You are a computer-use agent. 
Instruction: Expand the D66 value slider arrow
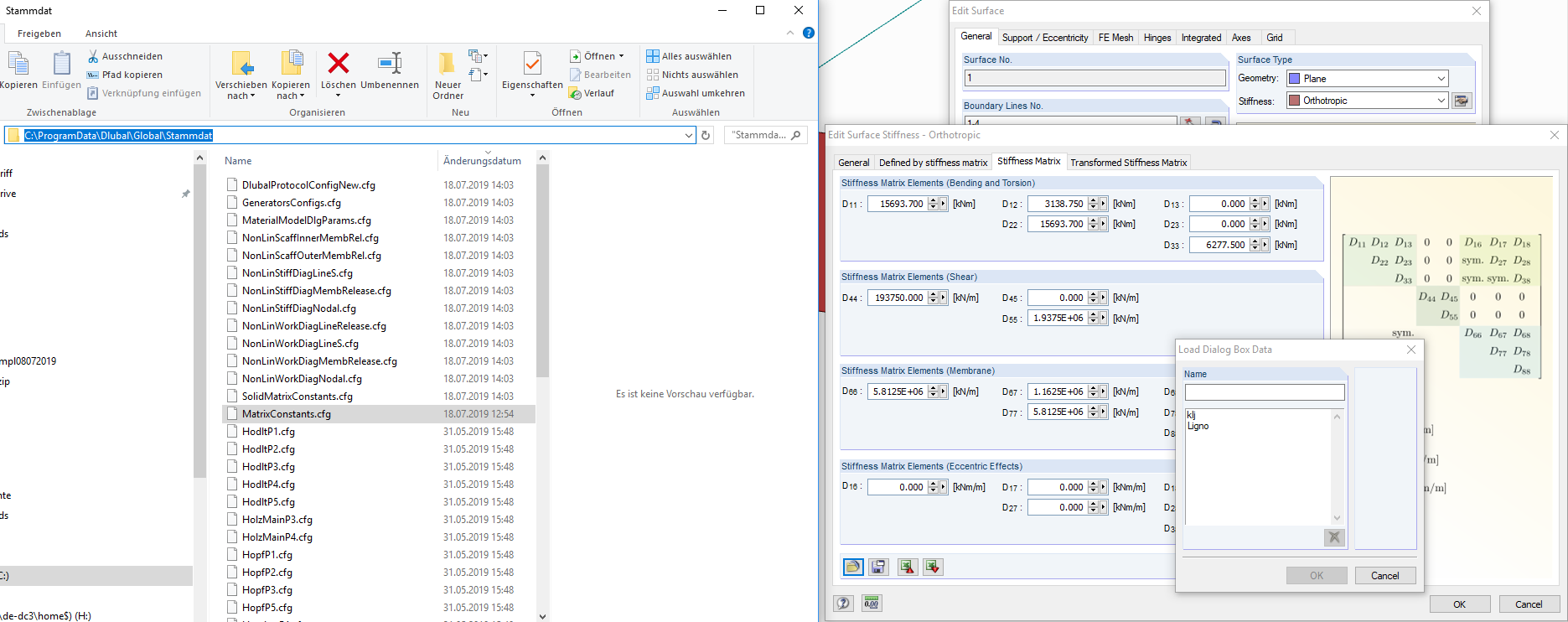[x=943, y=391]
